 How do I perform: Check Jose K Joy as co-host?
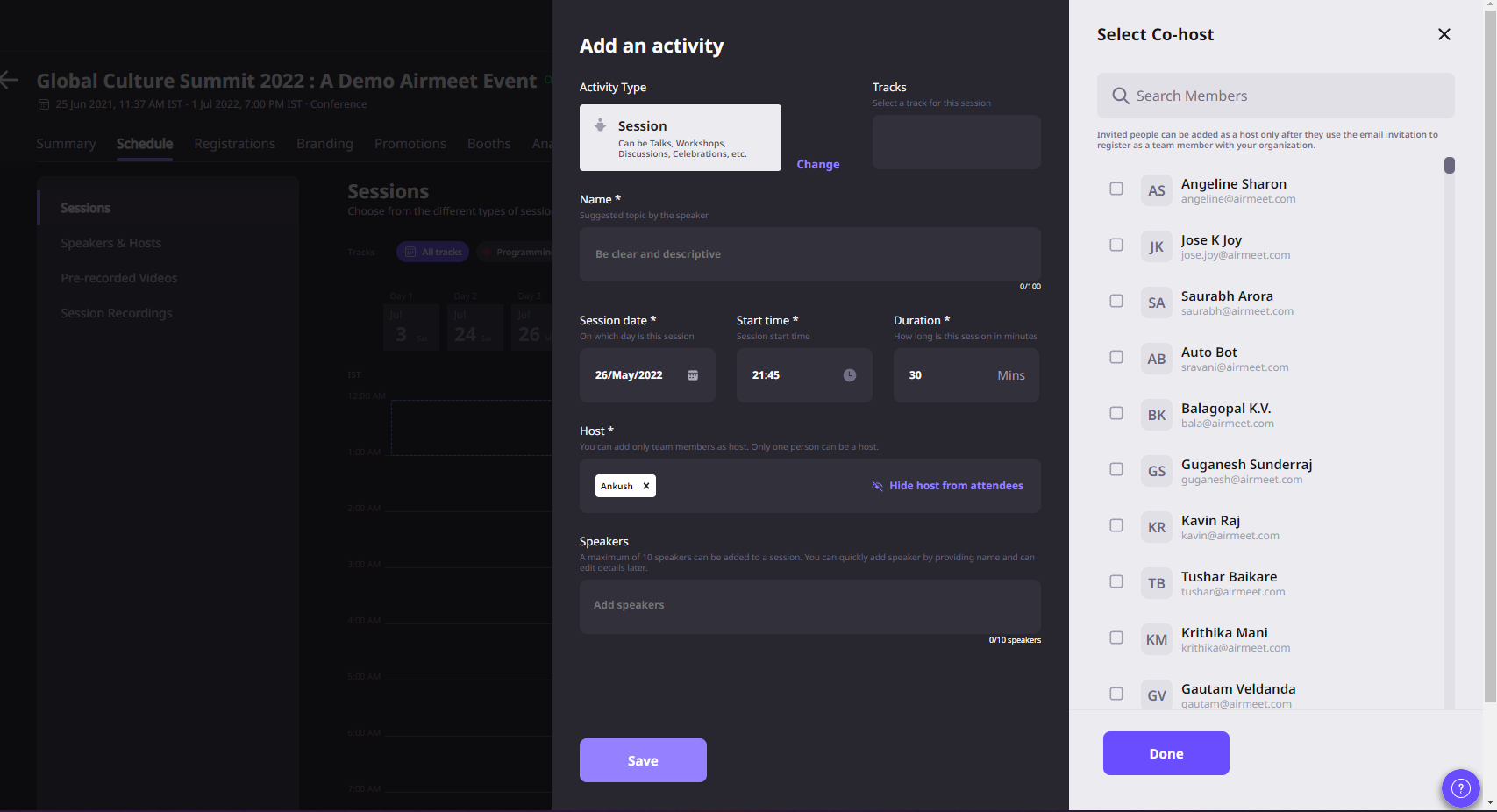(1116, 245)
